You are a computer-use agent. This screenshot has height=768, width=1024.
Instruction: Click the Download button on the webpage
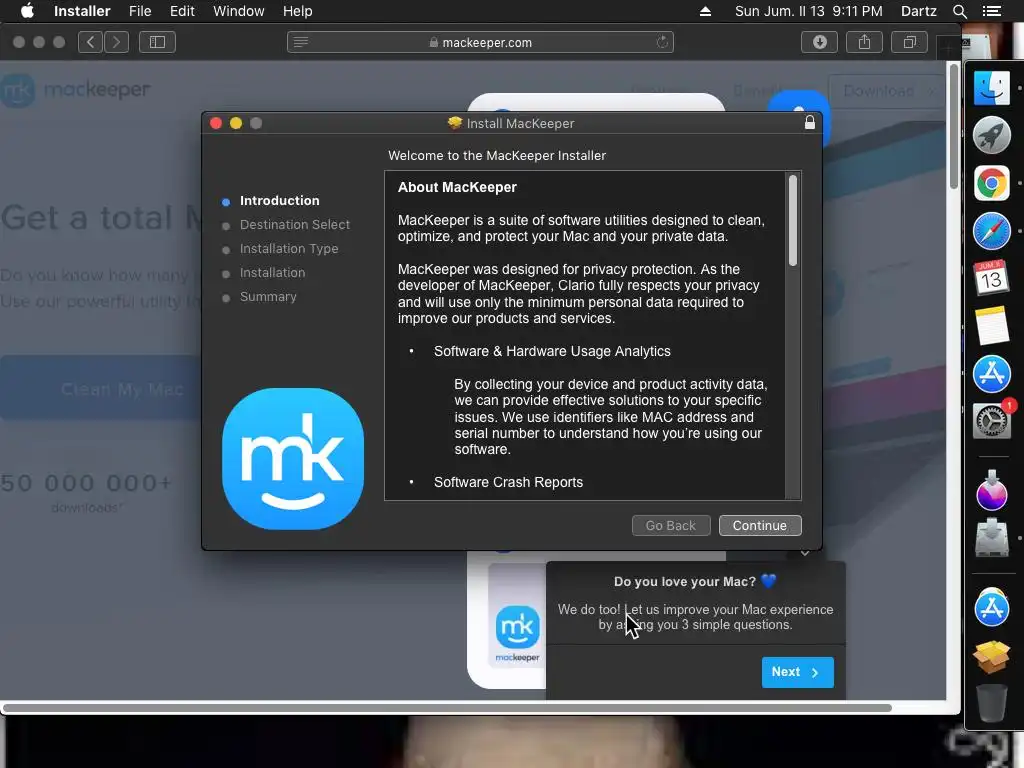(x=888, y=91)
